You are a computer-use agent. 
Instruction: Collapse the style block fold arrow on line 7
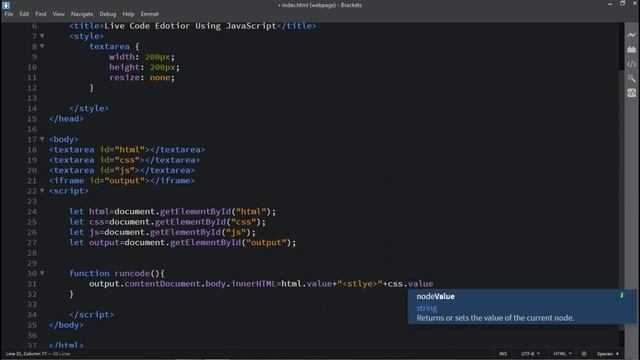click(42, 36)
